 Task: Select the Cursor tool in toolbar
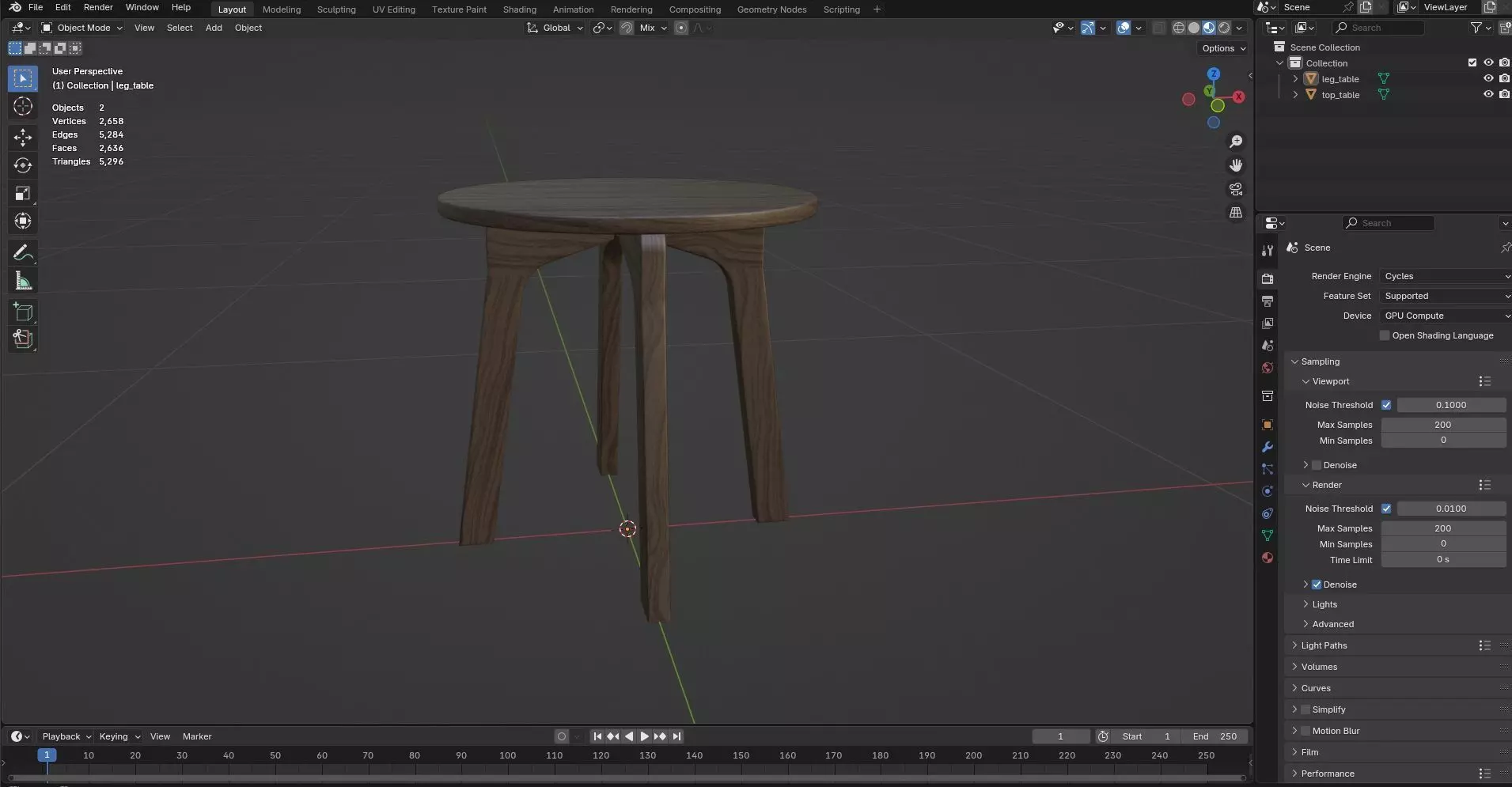coord(23,106)
